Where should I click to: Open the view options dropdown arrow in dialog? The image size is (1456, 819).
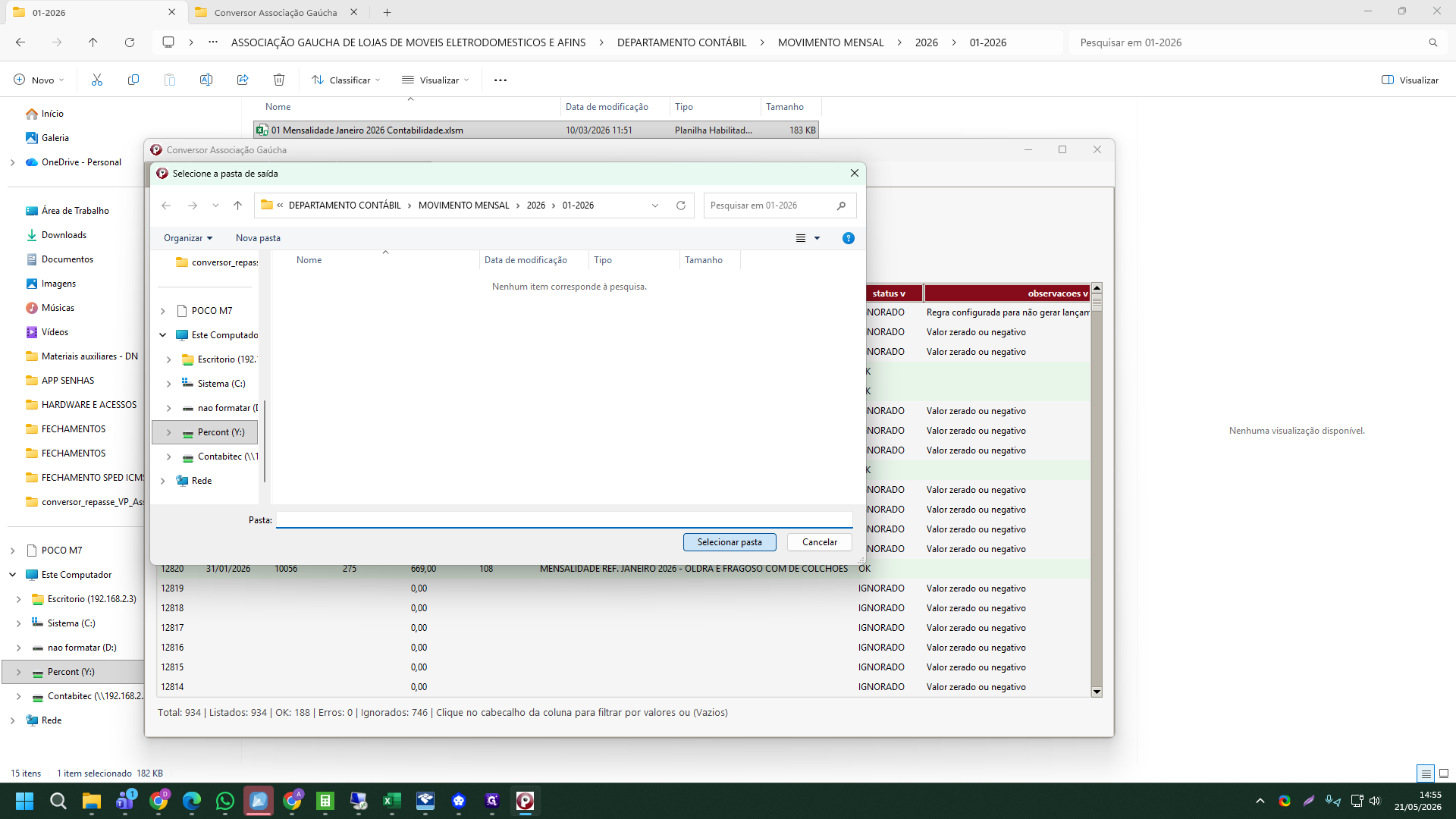(817, 238)
